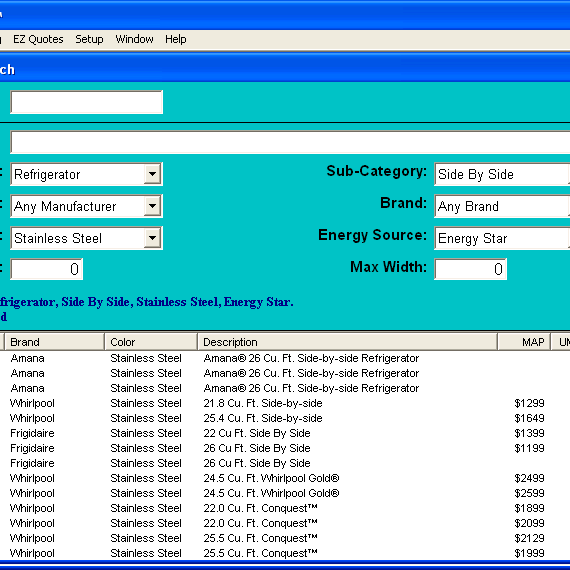570x570 pixels.
Task: Open the Window menu
Action: (134, 39)
